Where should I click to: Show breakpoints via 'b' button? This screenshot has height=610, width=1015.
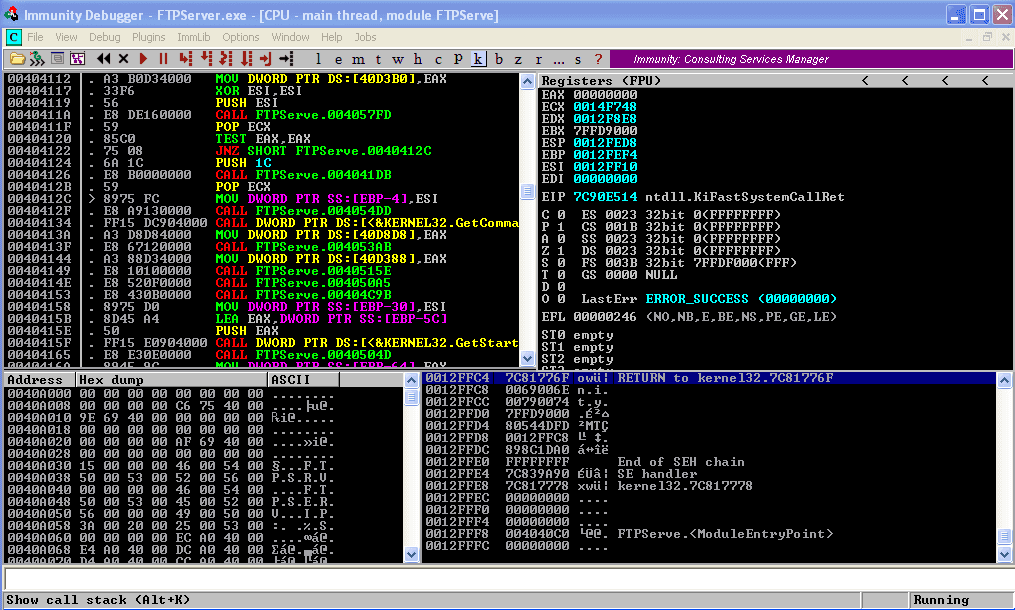[498, 59]
